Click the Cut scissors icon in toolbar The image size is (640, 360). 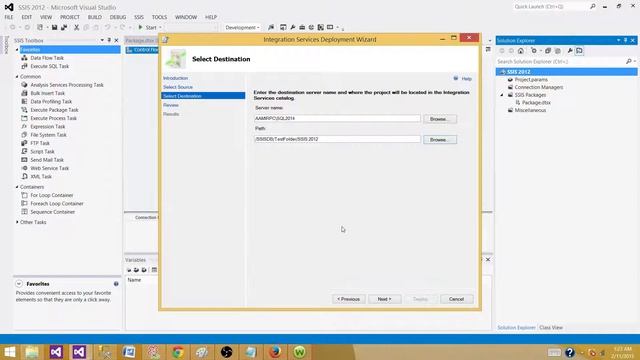click(x=76, y=27)
